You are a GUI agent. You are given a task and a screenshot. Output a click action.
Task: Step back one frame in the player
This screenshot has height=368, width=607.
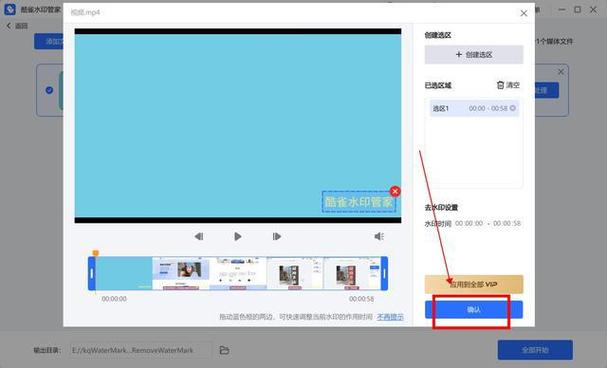tap(199, 236)
